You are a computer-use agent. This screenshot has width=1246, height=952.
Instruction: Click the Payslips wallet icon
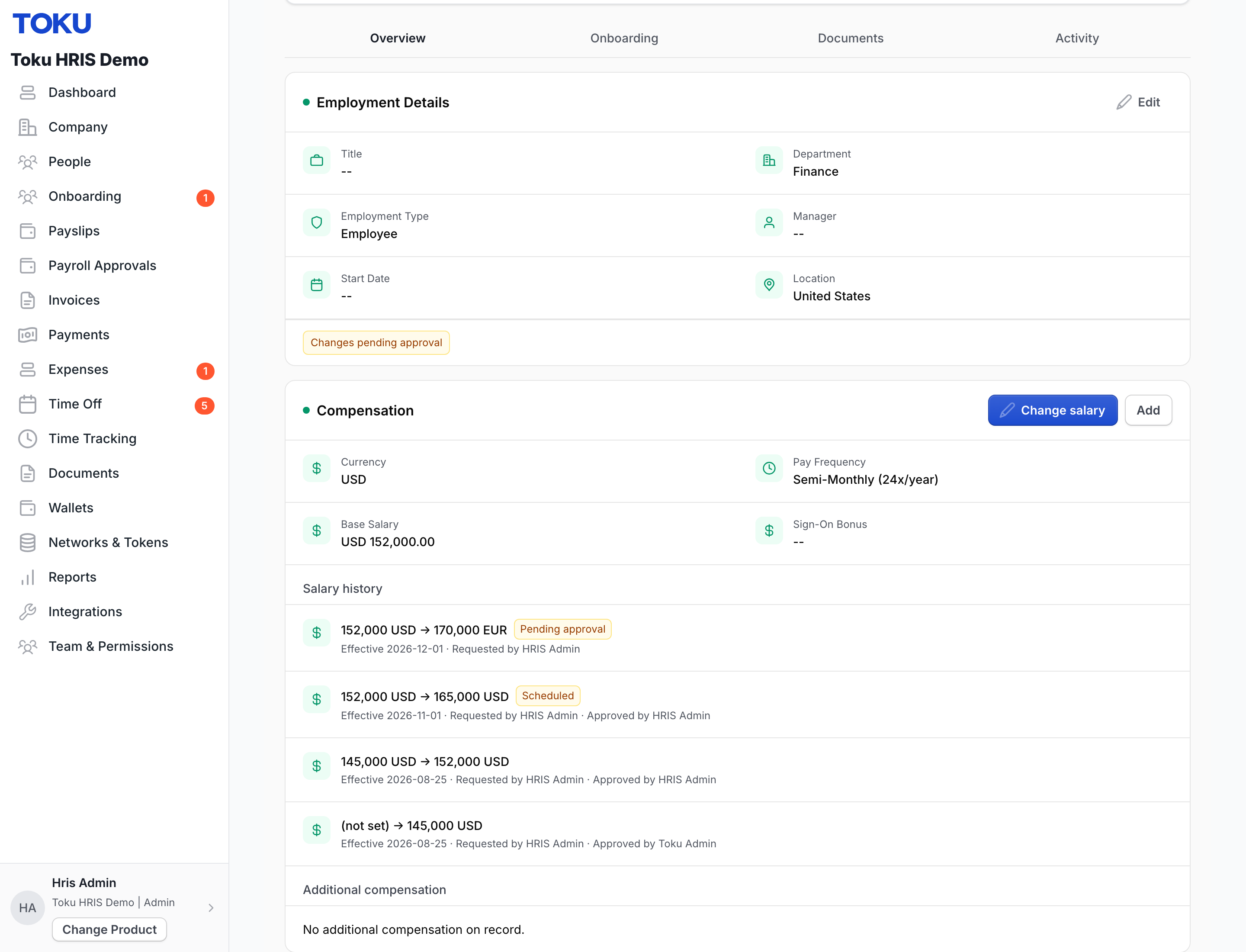pos(27,231)
